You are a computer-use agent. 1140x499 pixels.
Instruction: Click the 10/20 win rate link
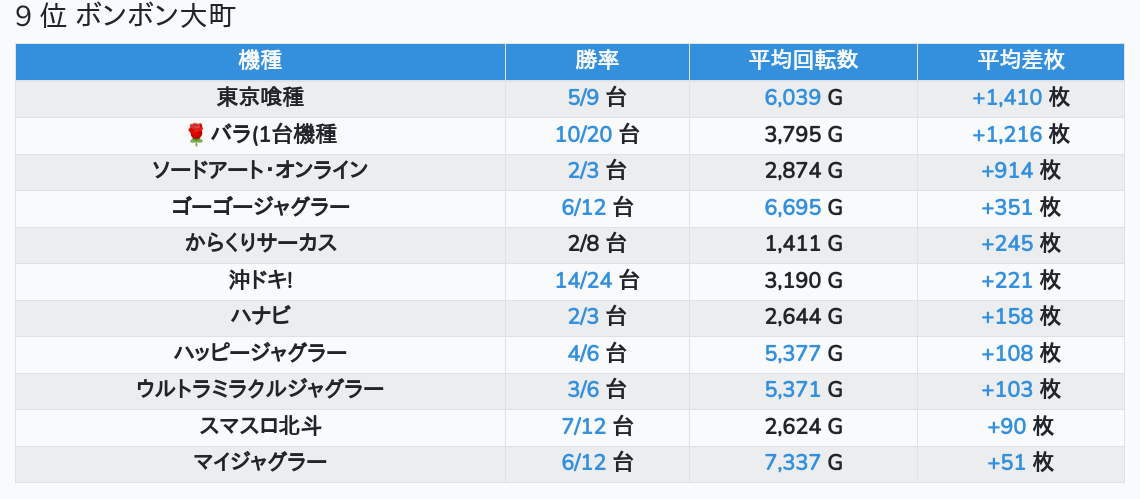coord(584,134)
